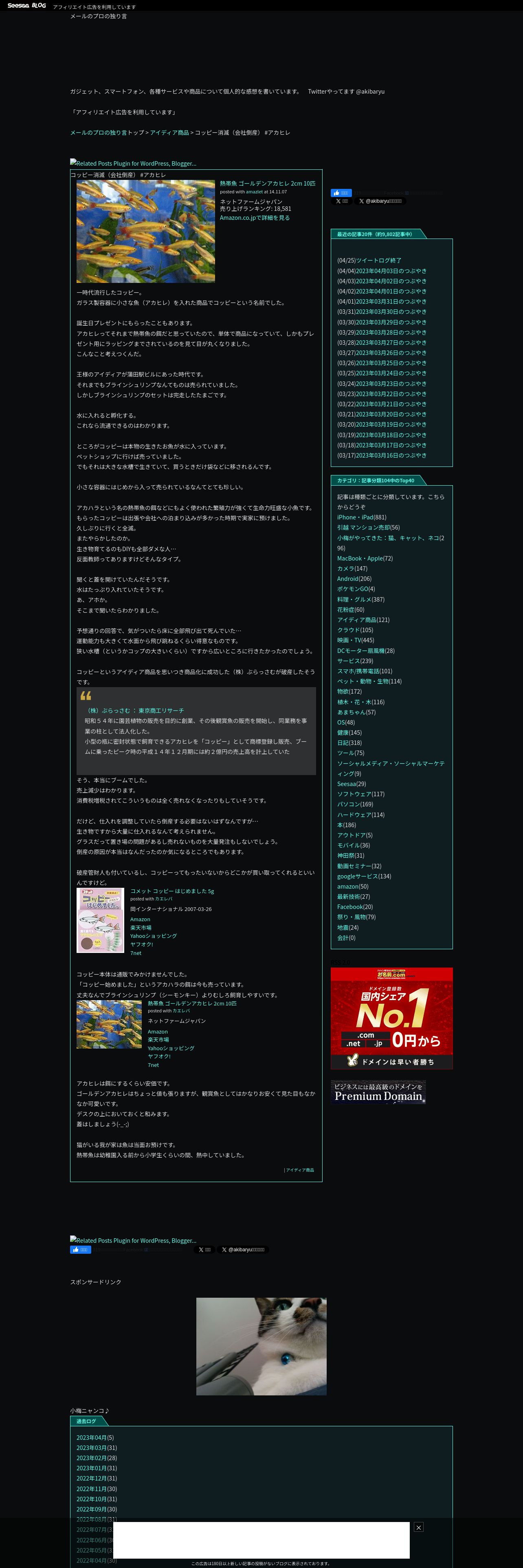Image resolution: width=523 pixels, height=1568 pixels.
Task: Open the アイデア商品 category link in the article footer
Action: [300, 1170]
